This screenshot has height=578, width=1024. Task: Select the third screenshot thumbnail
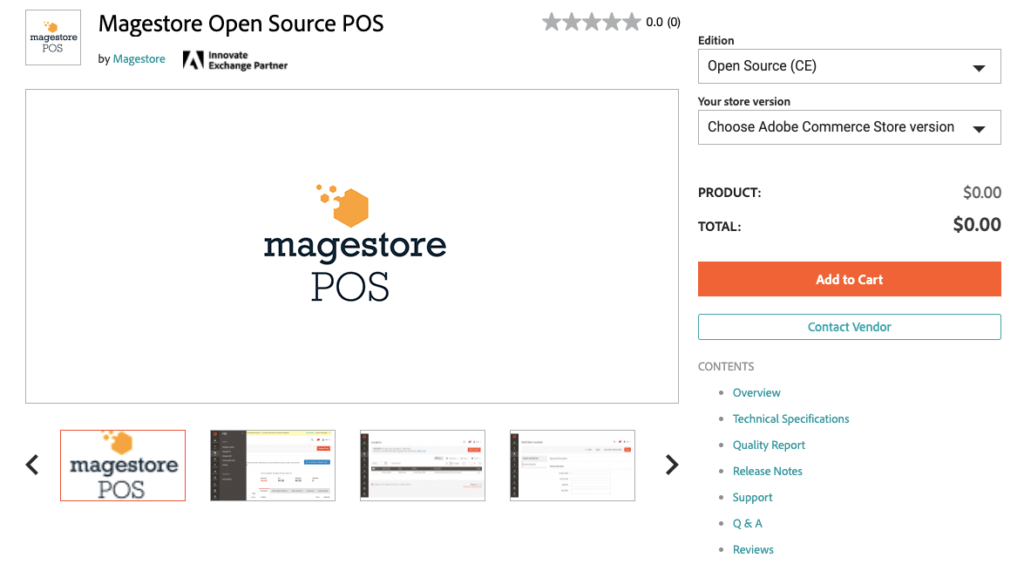(423, 465)
